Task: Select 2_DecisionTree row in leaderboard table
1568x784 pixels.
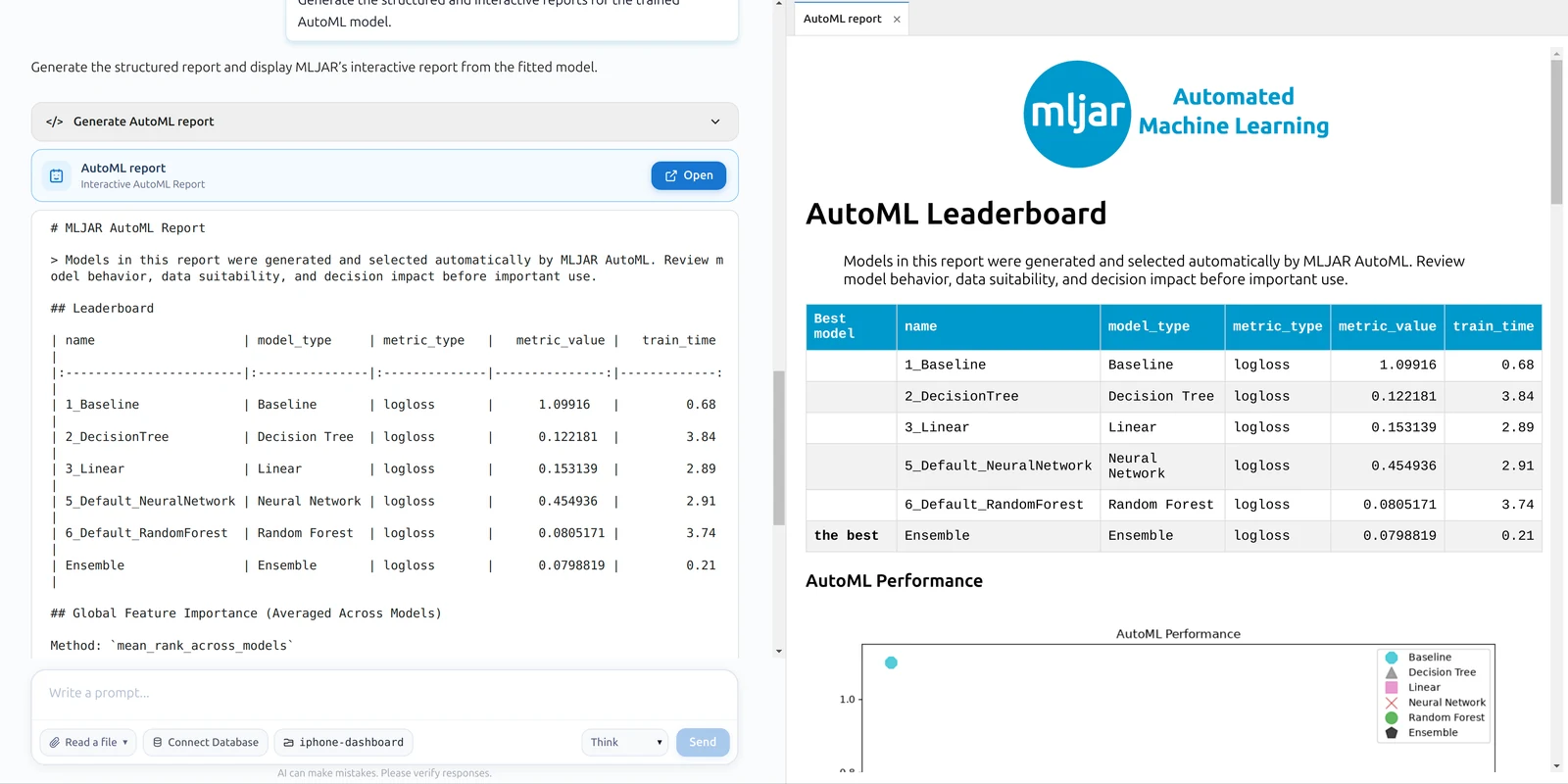Action: coord(1173,396)
